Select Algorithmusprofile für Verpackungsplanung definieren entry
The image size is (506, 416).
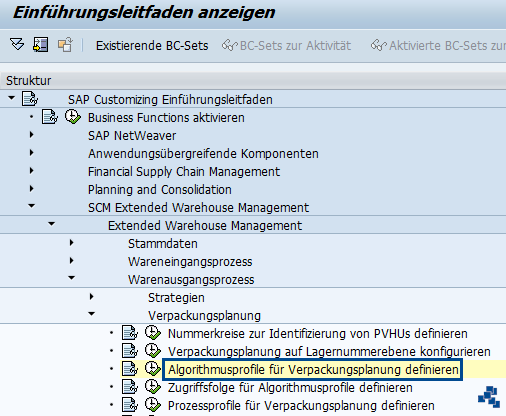(x=313, y=370)
